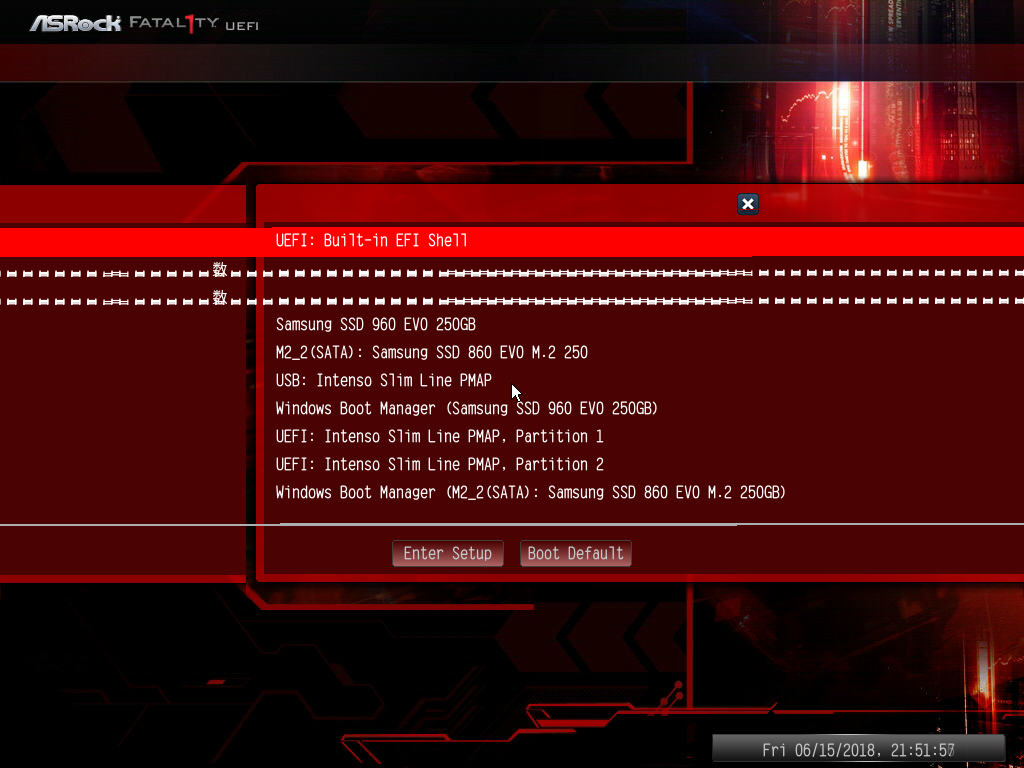This screenshot has height=768, width=1024.
Task: Select UEFI: Intenso Slim Line Partition 2
Action: click(x=439, y=464)
